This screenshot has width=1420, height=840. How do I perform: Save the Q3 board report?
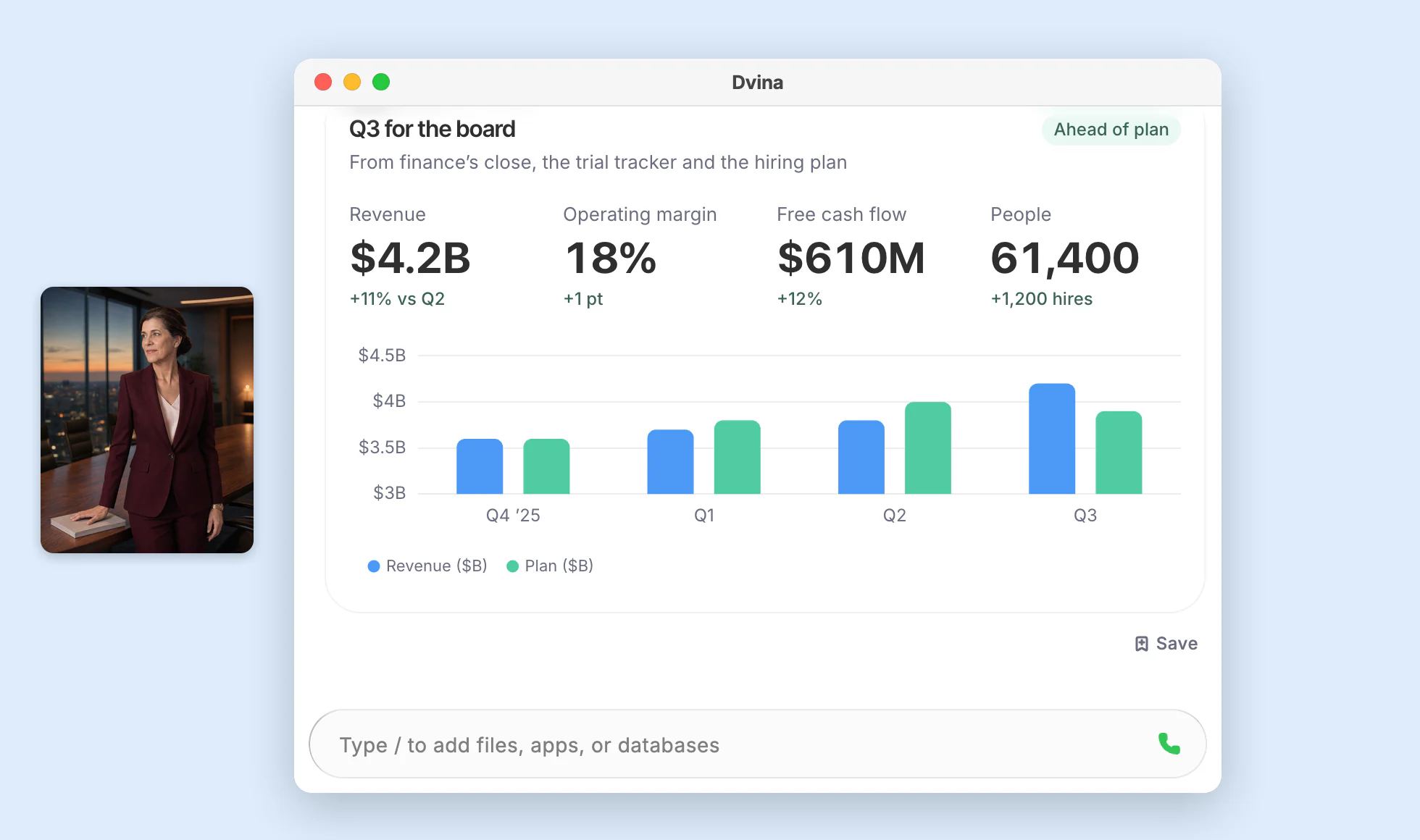point(1166,644)
